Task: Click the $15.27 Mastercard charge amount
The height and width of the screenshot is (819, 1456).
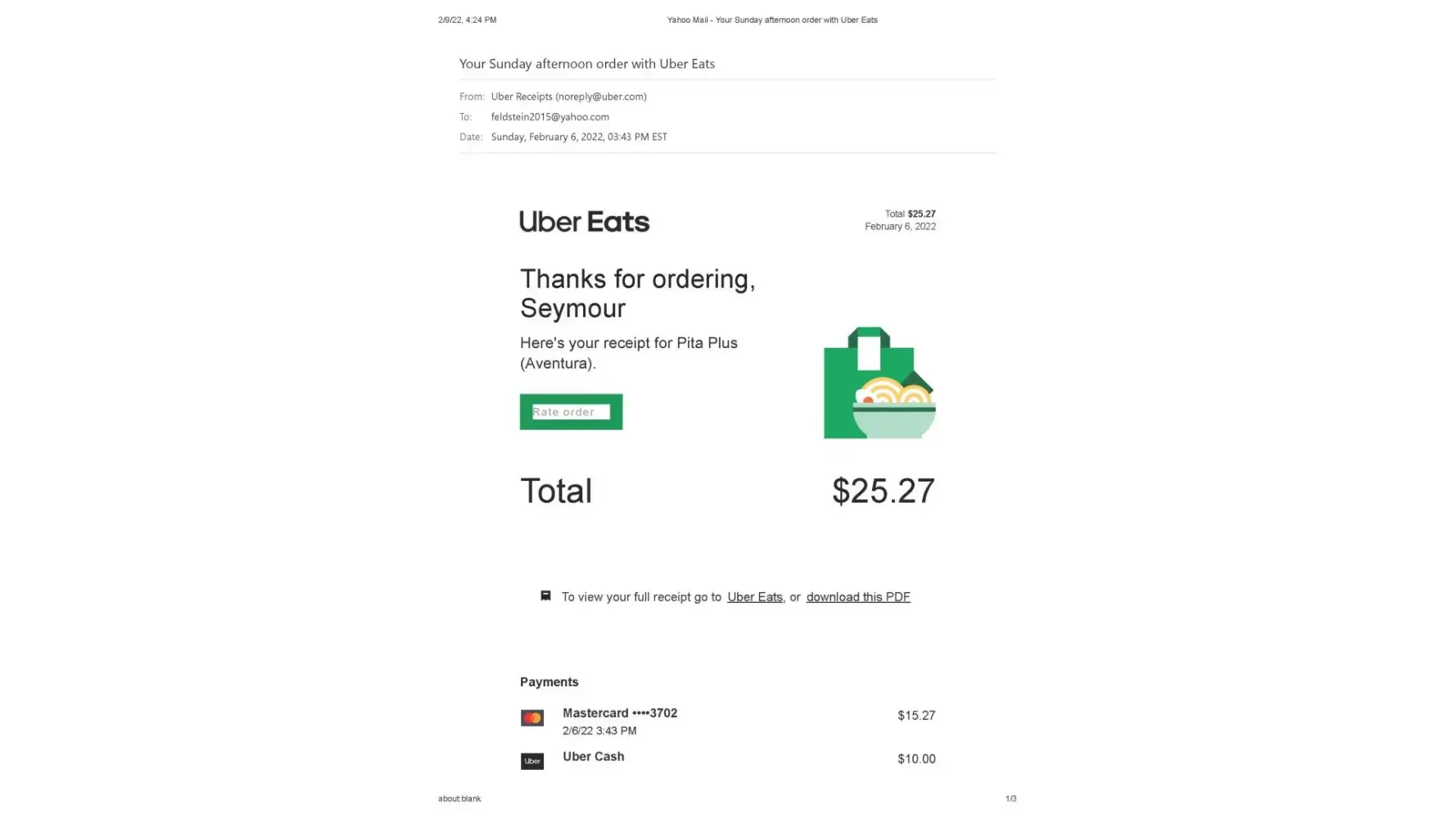Action: pyautogui.click(x=916, y=716)
